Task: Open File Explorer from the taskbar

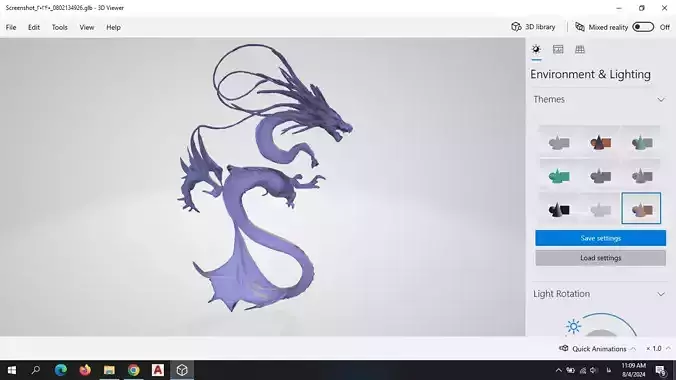Action: tap(109, 370)
